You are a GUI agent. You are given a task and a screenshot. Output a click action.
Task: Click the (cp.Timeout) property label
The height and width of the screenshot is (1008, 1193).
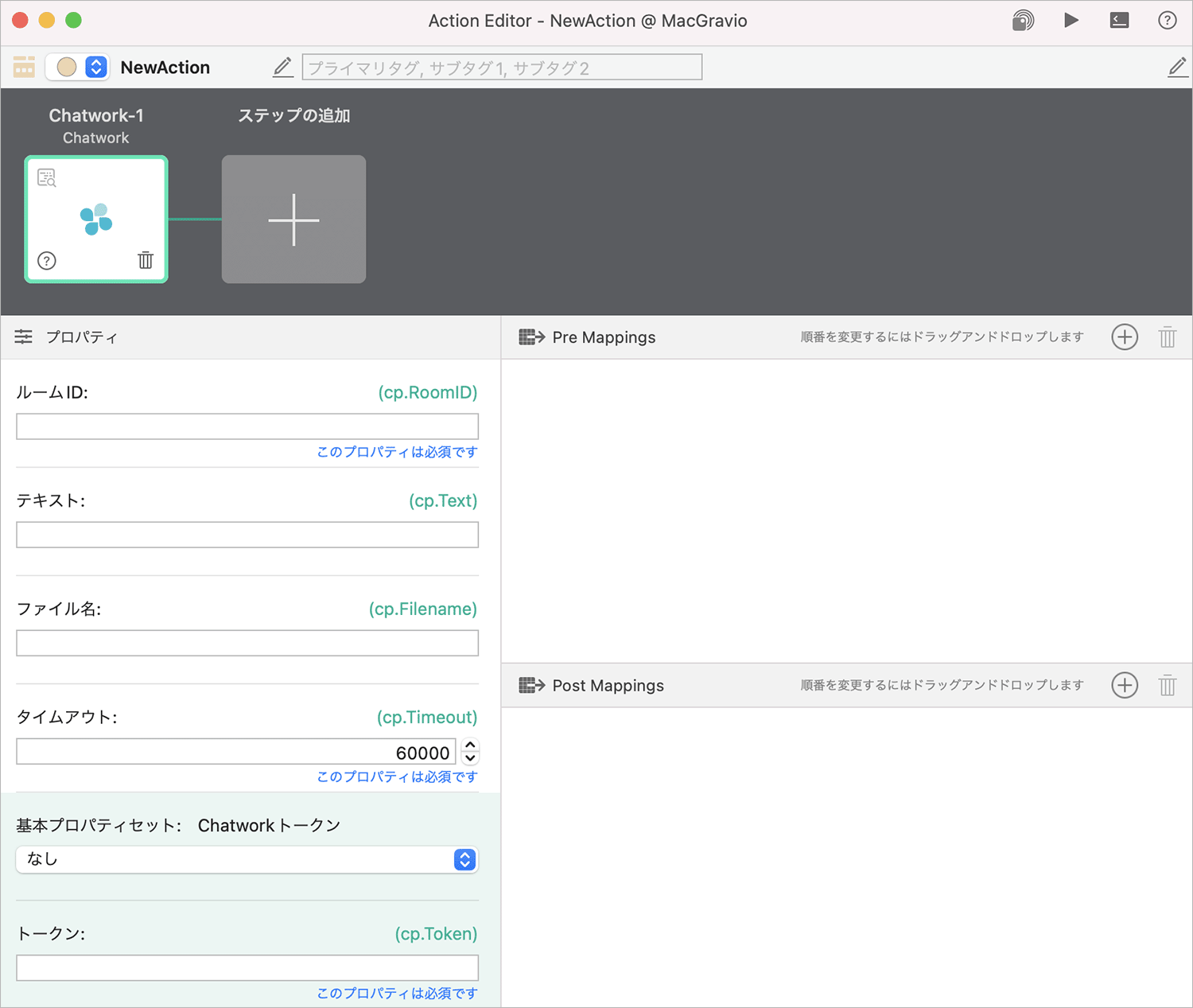tap(427, 717)
